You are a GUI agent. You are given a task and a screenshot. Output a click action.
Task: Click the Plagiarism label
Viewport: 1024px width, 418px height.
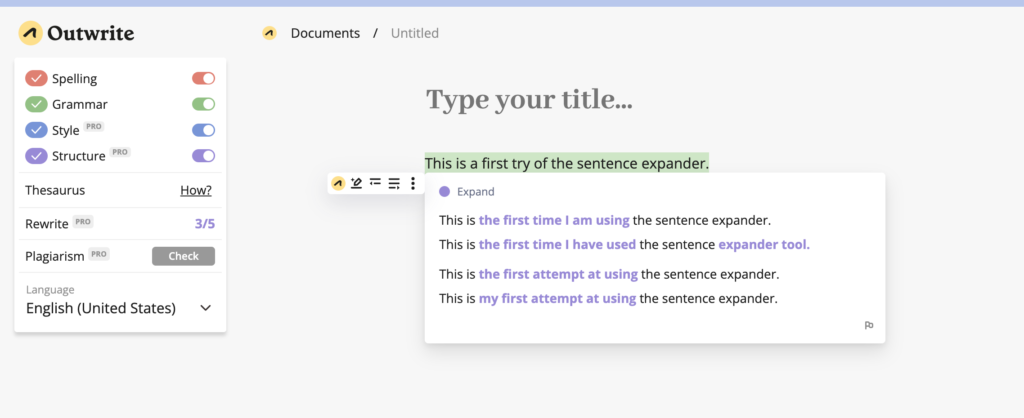click(x=55, y=257)
